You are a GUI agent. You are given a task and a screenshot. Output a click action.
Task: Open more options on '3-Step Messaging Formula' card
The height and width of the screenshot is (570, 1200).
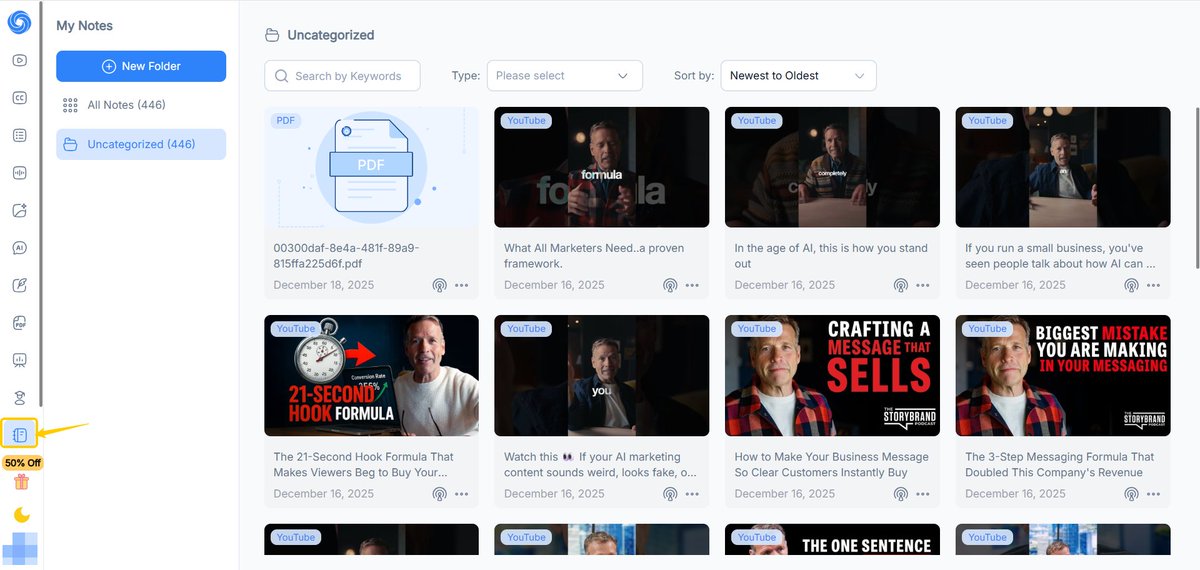[1153, 494]
